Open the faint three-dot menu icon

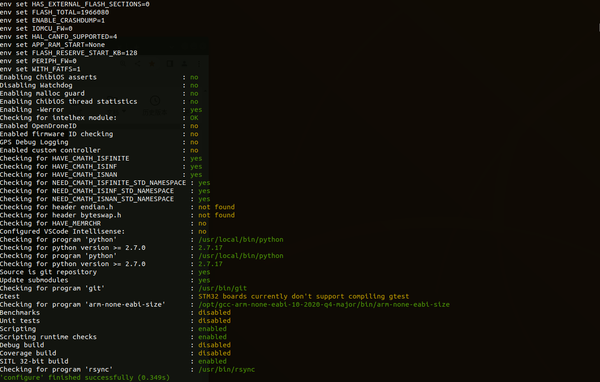point(199,64)
